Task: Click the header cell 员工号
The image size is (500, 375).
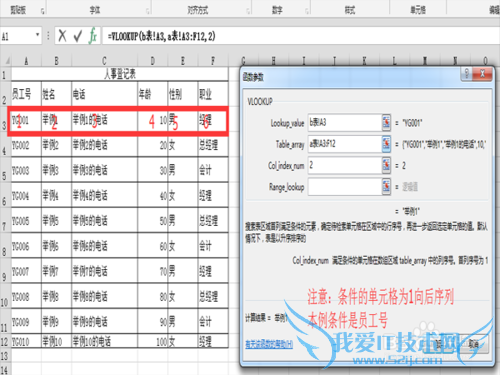Action: (26, 94)
